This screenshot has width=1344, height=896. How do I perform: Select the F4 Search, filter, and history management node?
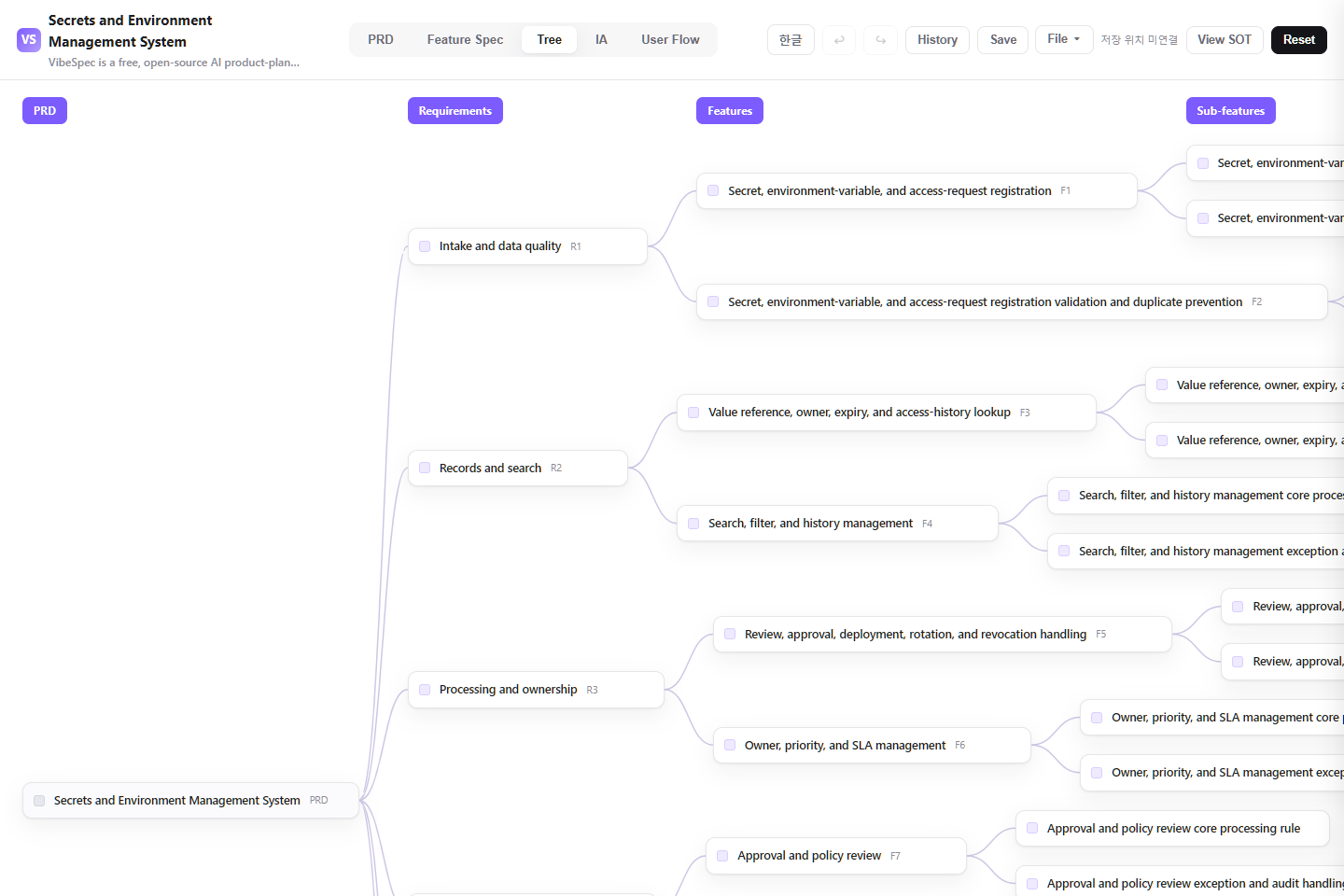pyautogui.click(x=837, y=524)
